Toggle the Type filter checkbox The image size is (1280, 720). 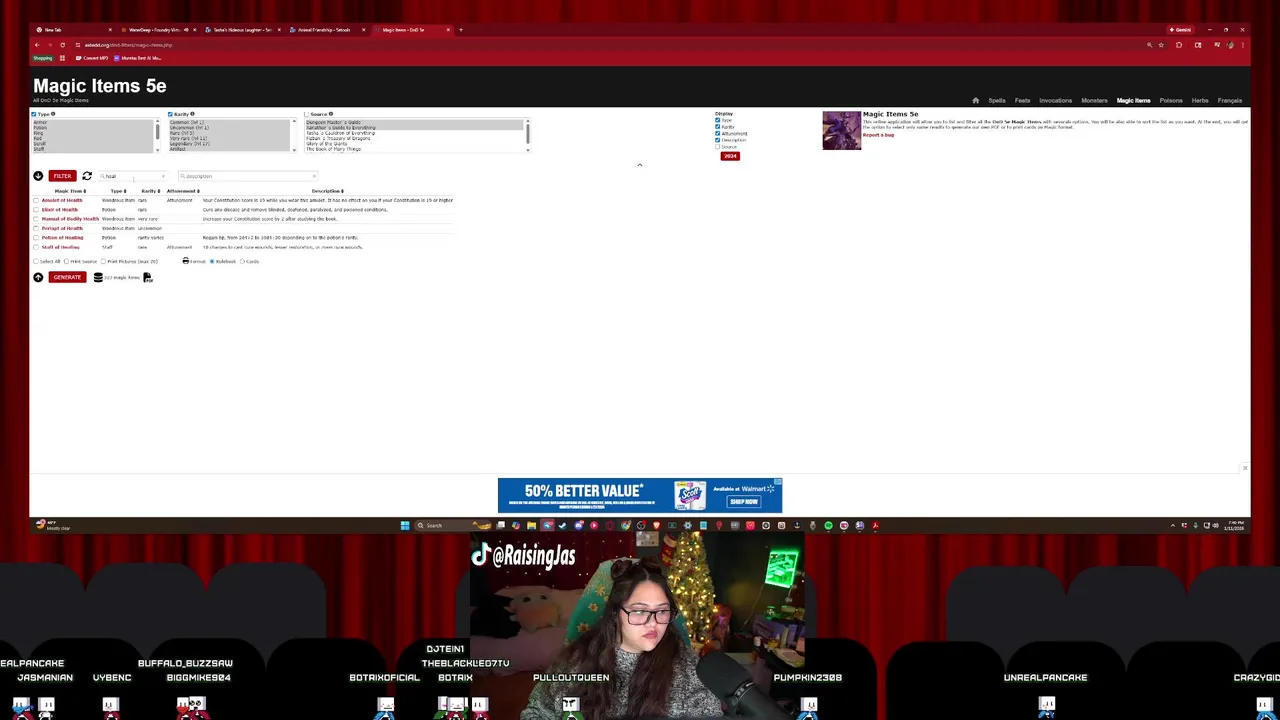click(x=34, y=114)
